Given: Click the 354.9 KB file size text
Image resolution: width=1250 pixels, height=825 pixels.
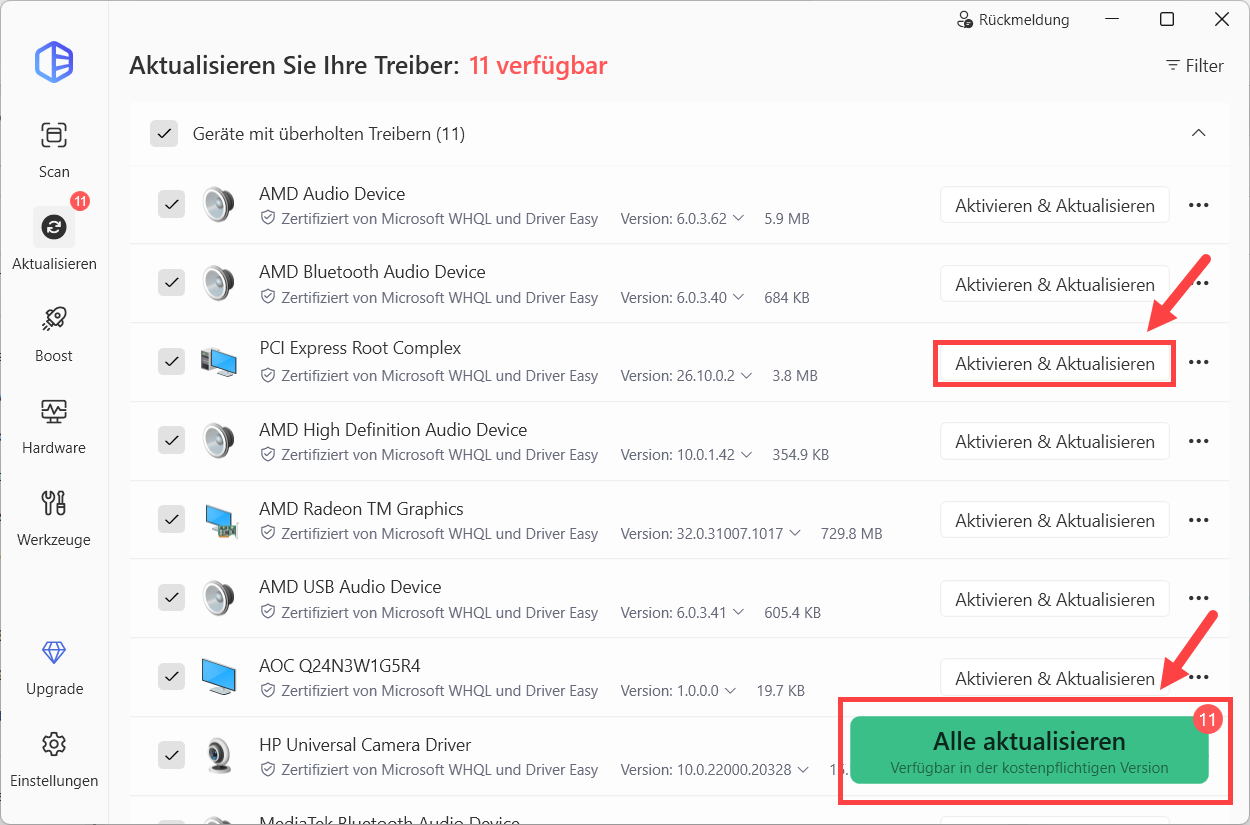Looking at the screenshot, I should coord(800,454).
